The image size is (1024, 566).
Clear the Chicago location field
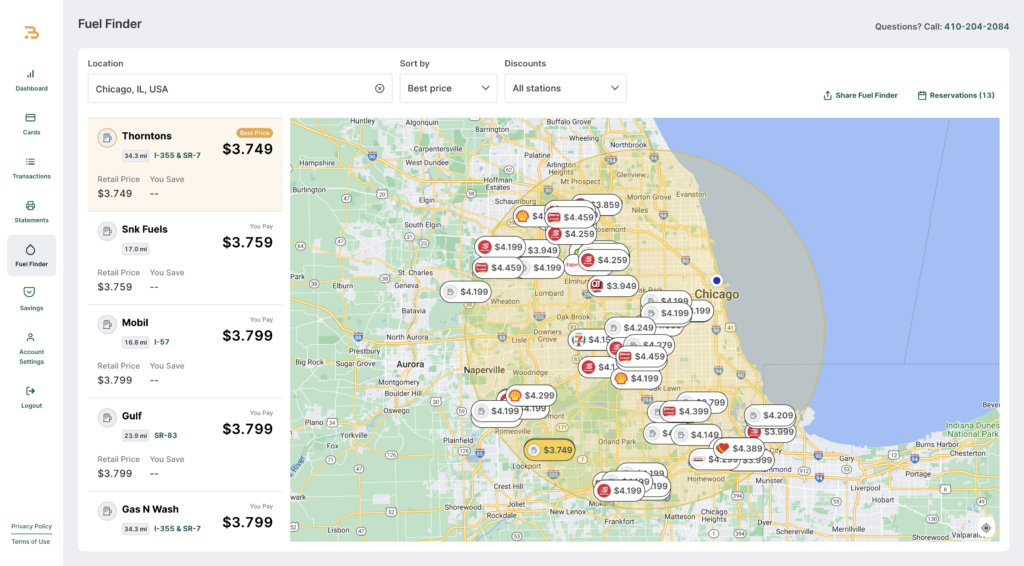[x=379, y=88]
